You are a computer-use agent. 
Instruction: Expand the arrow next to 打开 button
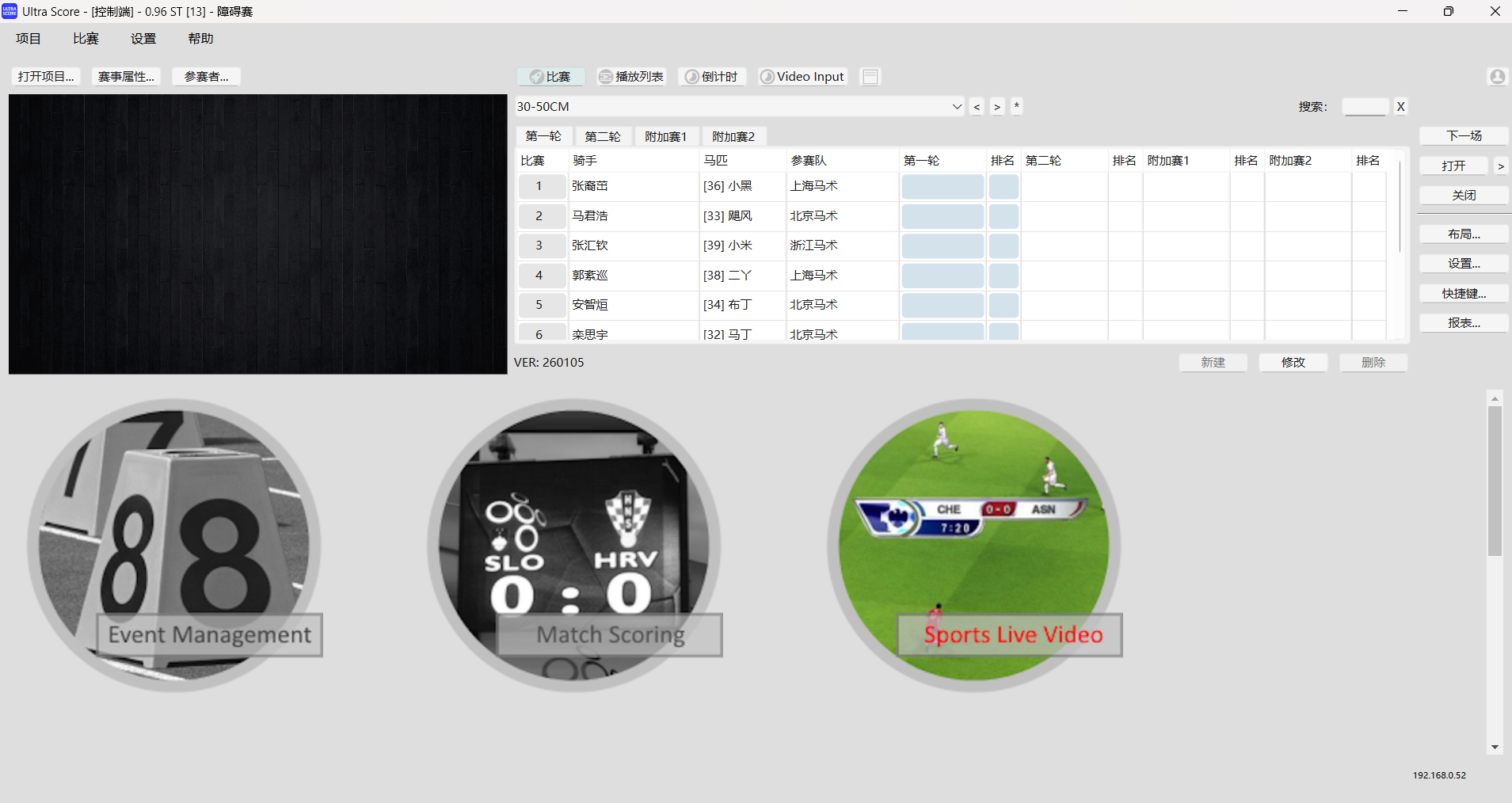pyautogui.click(x=1501, y=166)
